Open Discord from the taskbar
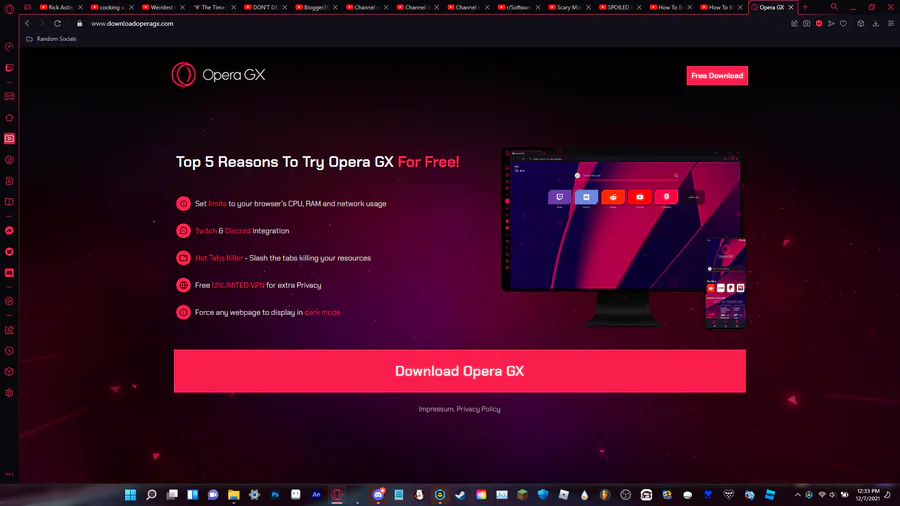Image resolution: width=900 pixels, height=506 pixels. point(378,495)
